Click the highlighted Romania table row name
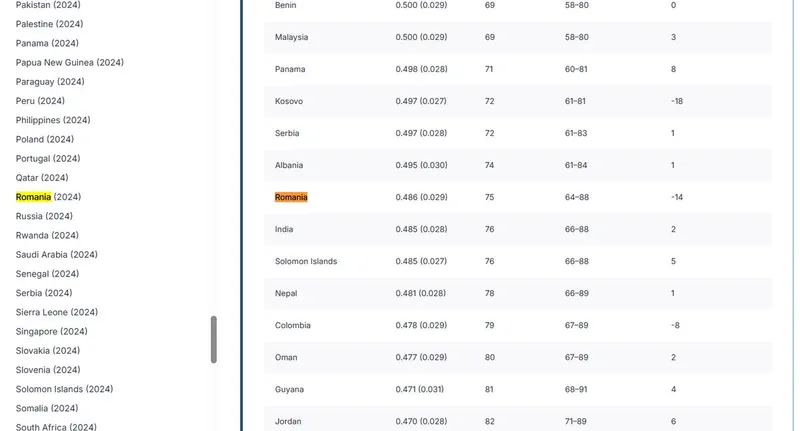This screenshot has width=800, height=431. [291, 197]
